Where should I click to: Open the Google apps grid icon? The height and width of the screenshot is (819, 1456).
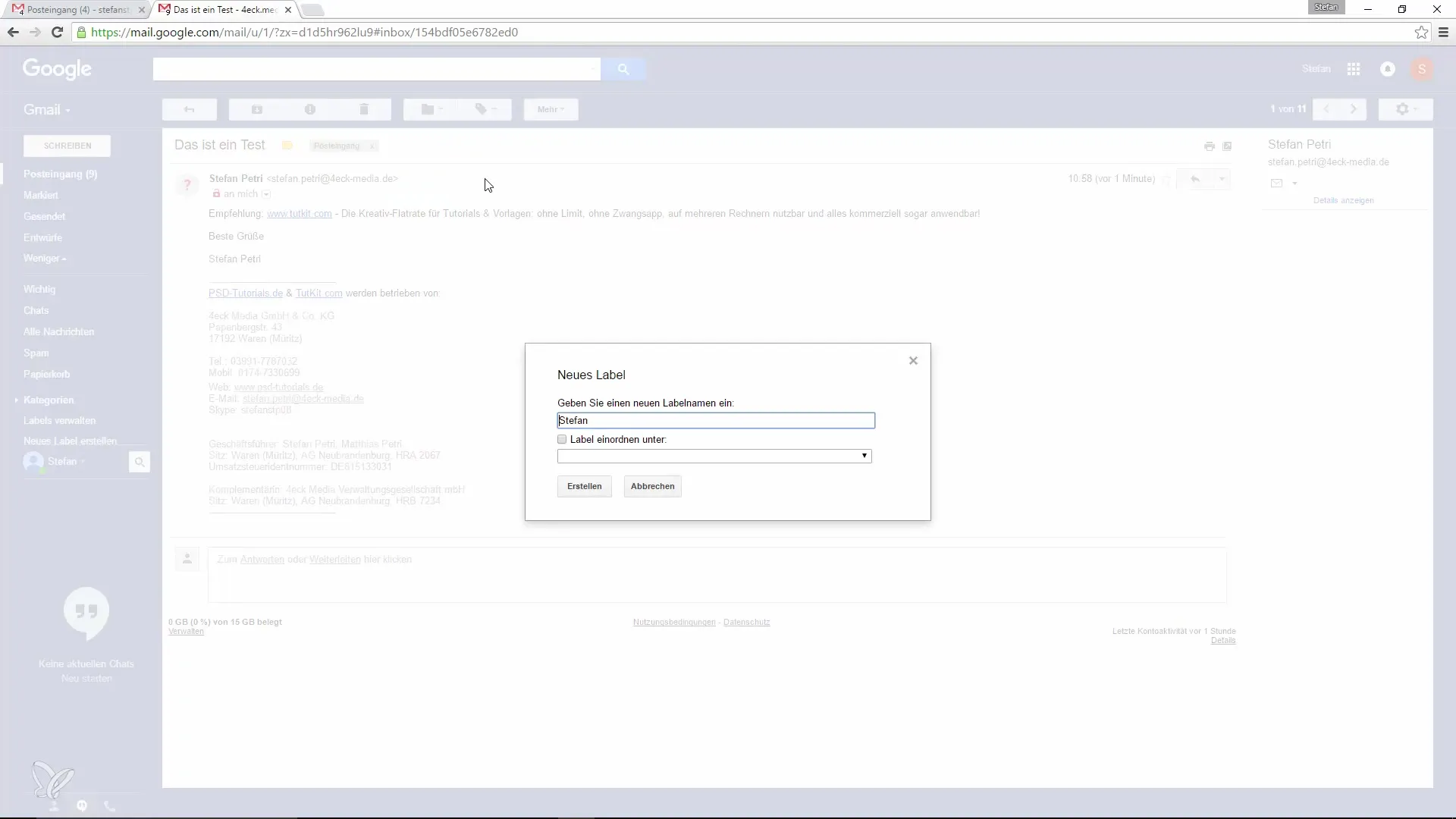click(x=1354, y=69)
